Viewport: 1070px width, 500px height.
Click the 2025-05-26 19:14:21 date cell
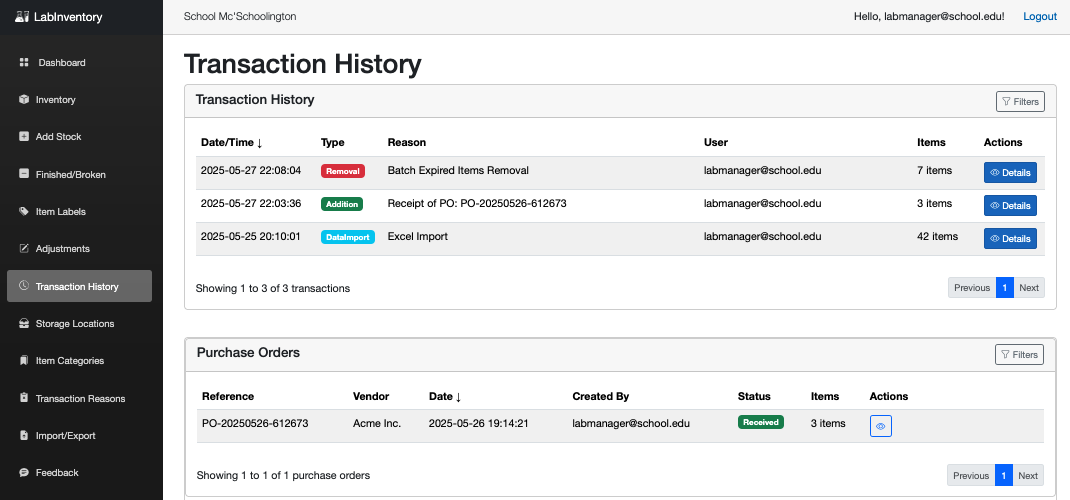tap(478, 424)
